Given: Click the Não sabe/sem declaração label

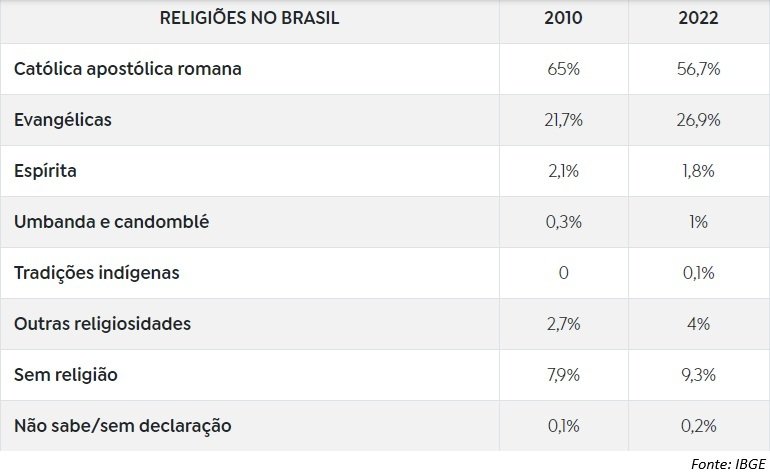Looking at the screenshot, I should 123,425.
